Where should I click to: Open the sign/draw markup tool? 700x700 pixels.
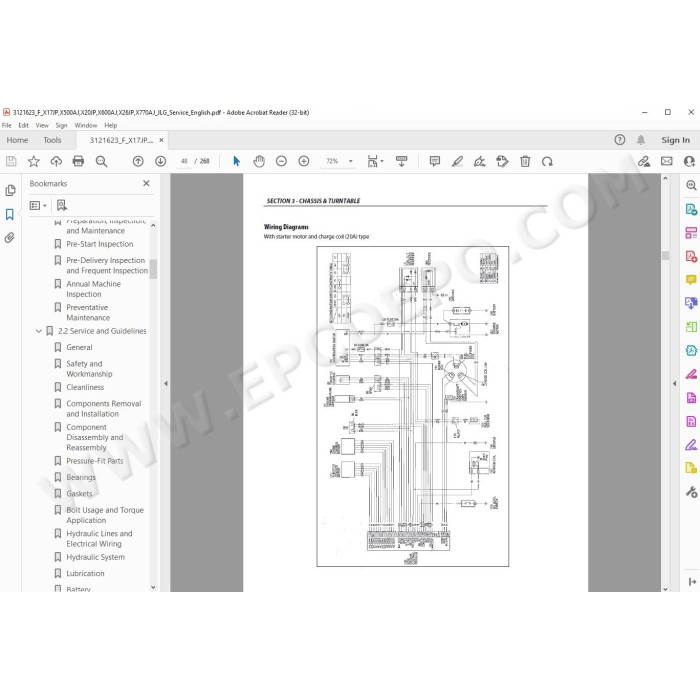(x=479, y=161)
